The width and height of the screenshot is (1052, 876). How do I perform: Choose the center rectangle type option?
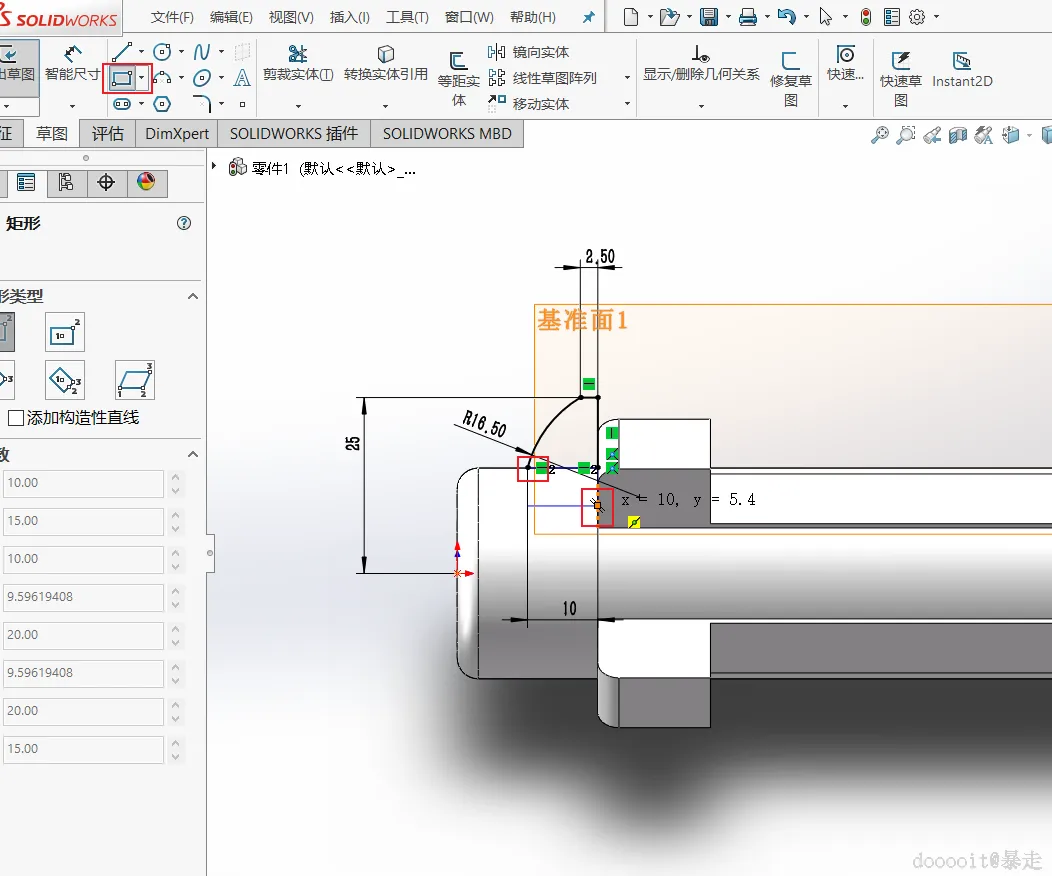[65, 332]
